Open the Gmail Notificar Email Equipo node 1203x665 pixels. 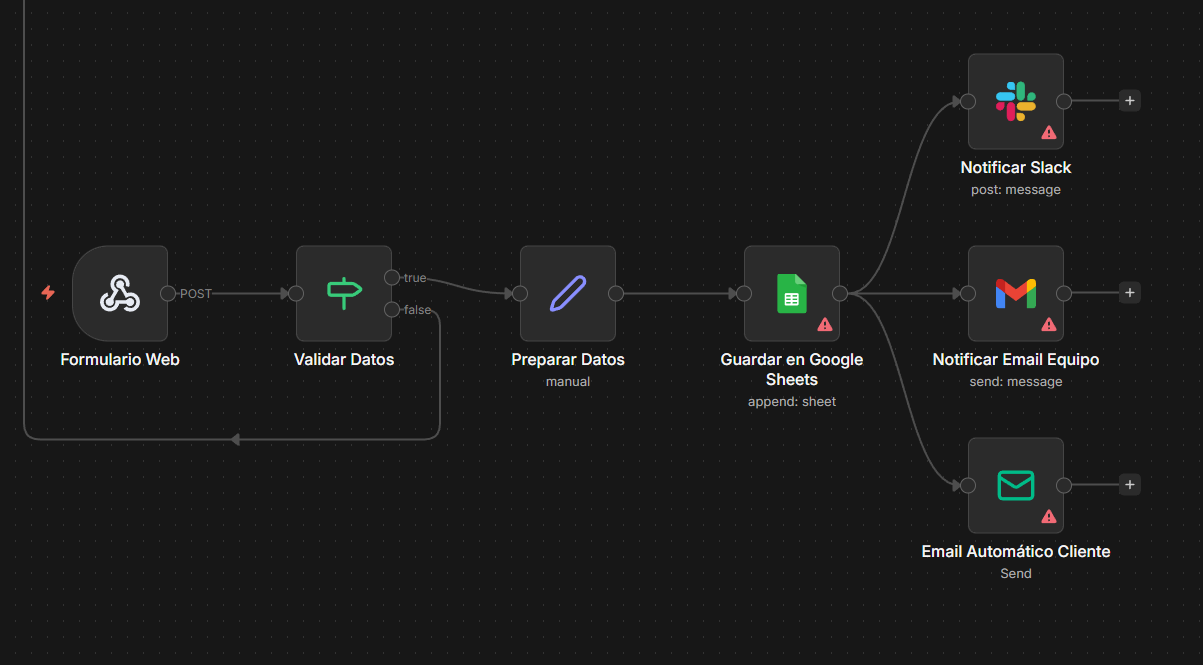click(x=1015, y=293)
